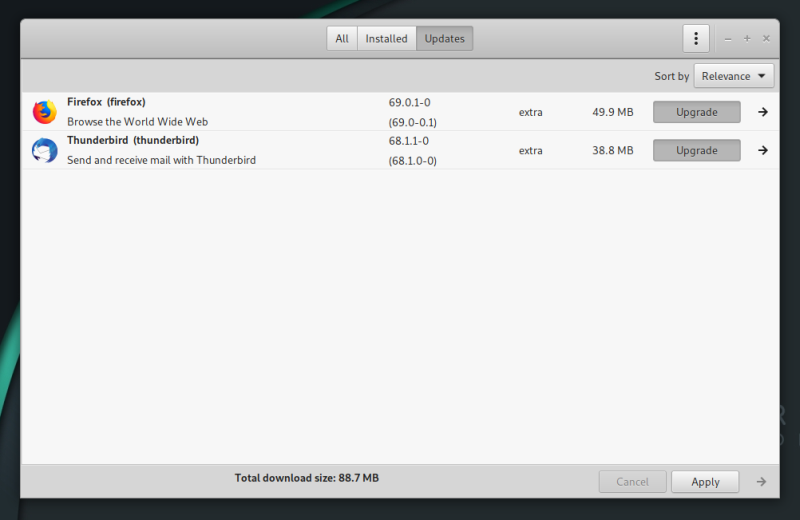This screenshot has width=800, height=520.
Task: Click the 'Sort by' label
Action: coord(671,76)
